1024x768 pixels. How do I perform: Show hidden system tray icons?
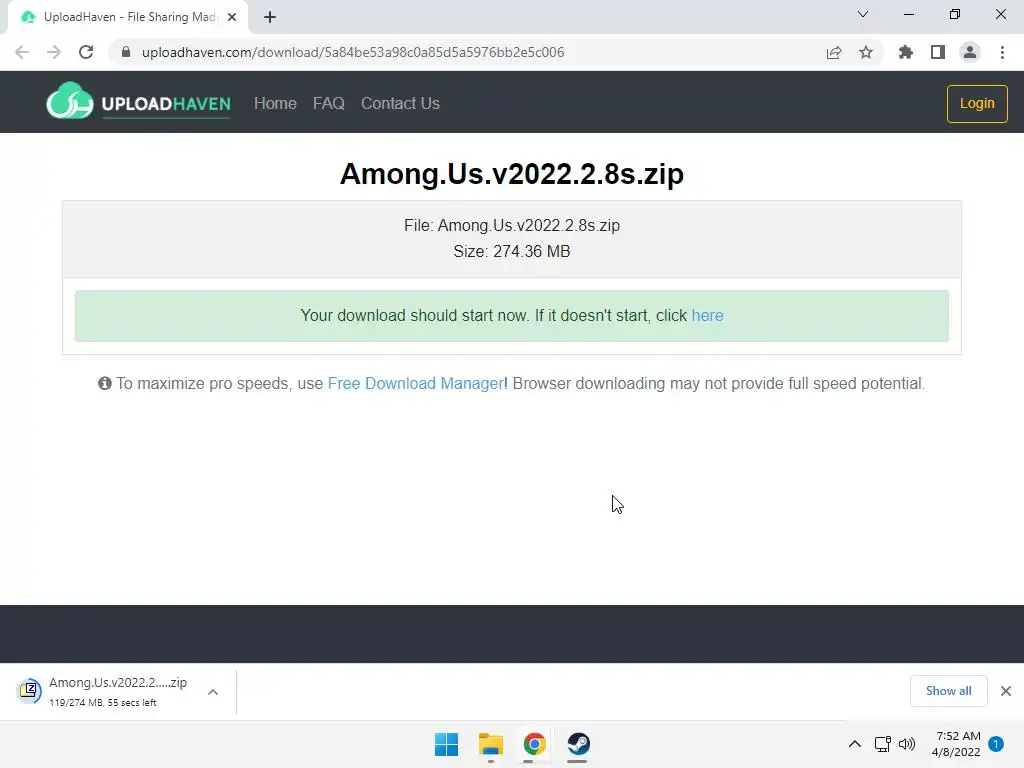click(854, 744)
